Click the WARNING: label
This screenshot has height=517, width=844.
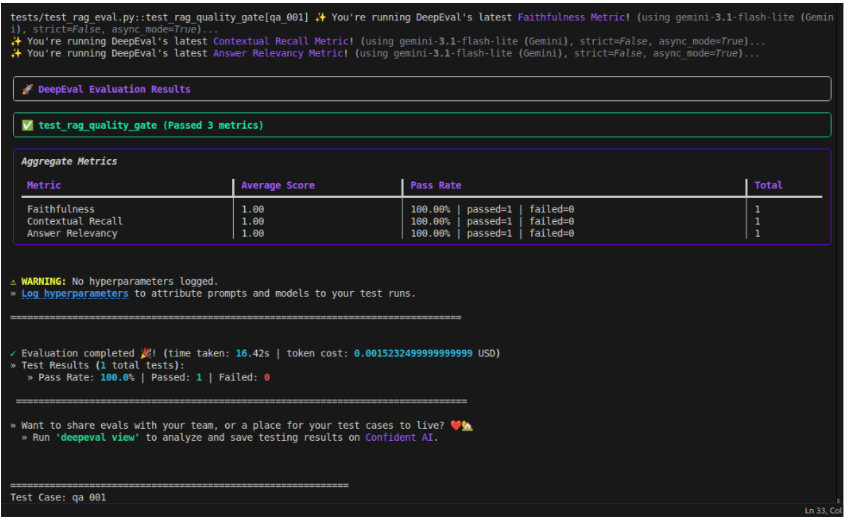pos(44,282)
